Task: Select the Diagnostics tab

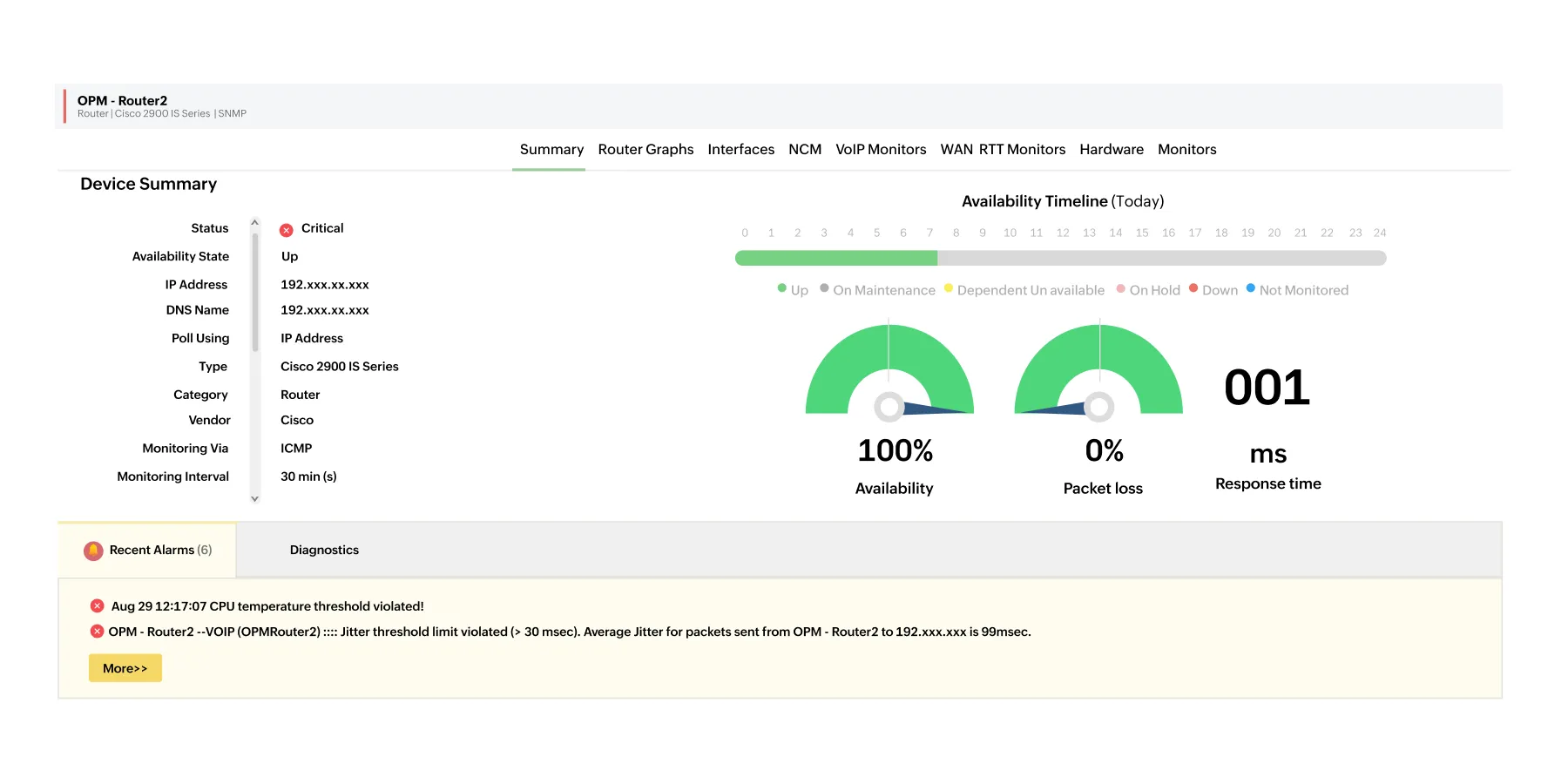Action: point(324,551)
